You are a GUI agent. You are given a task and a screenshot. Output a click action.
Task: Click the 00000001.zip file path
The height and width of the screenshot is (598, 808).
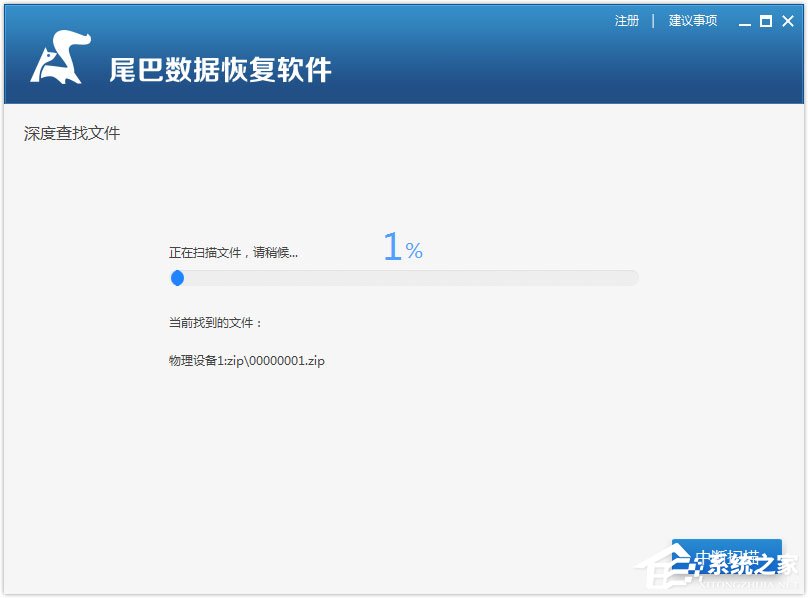pos(247,360)
